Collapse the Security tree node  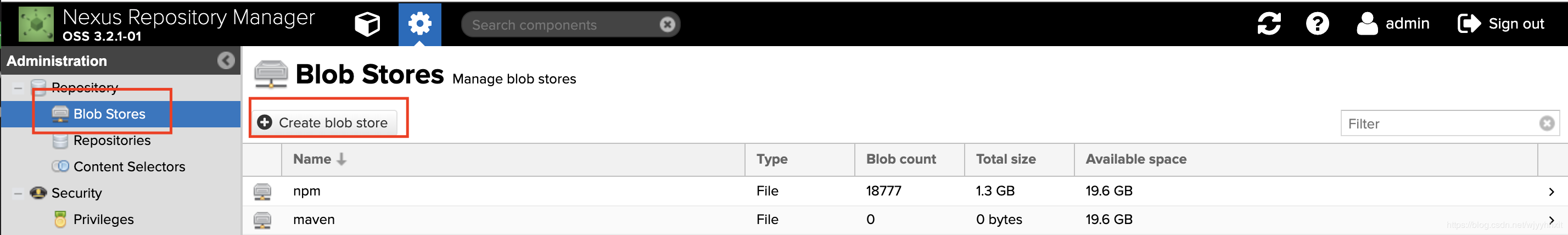click(x=18, y=194)
